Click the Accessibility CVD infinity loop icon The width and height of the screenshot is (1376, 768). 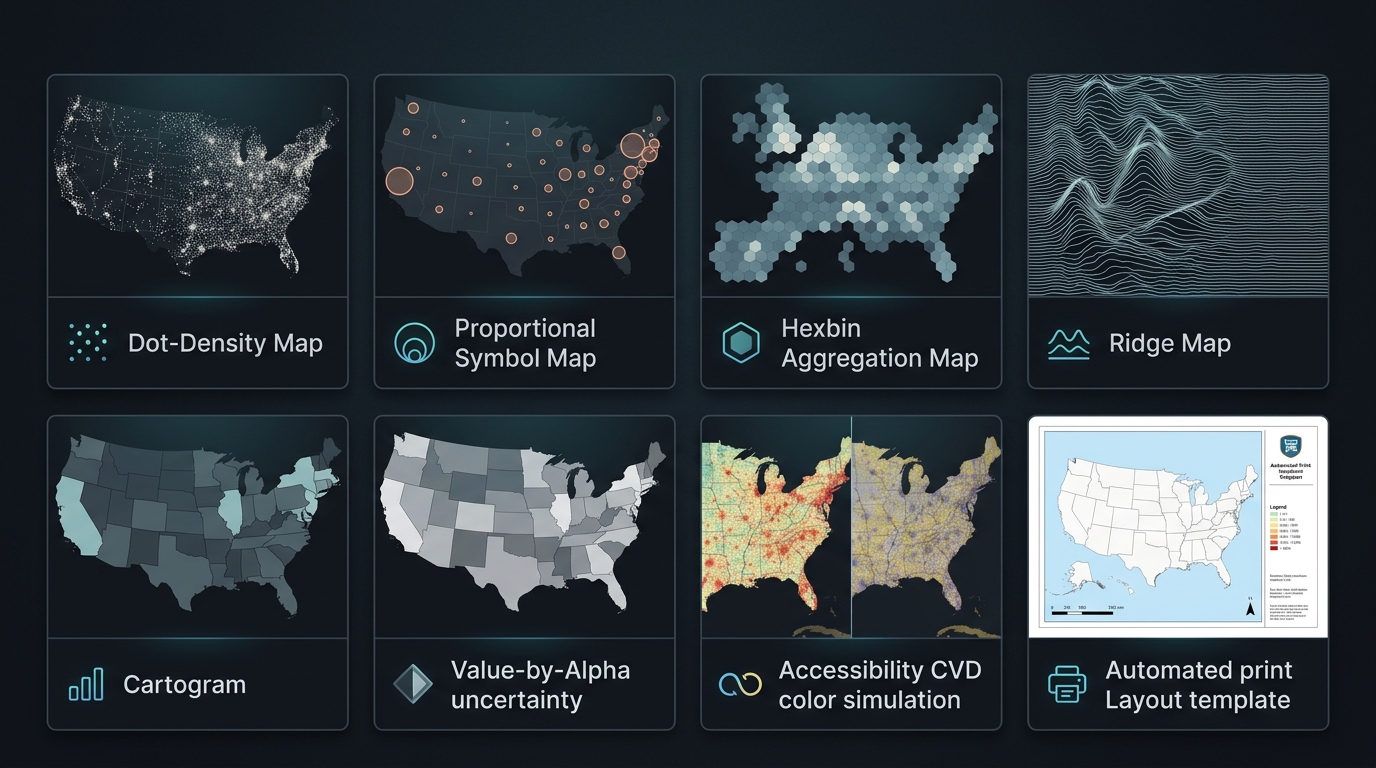(x=741, y=685)
